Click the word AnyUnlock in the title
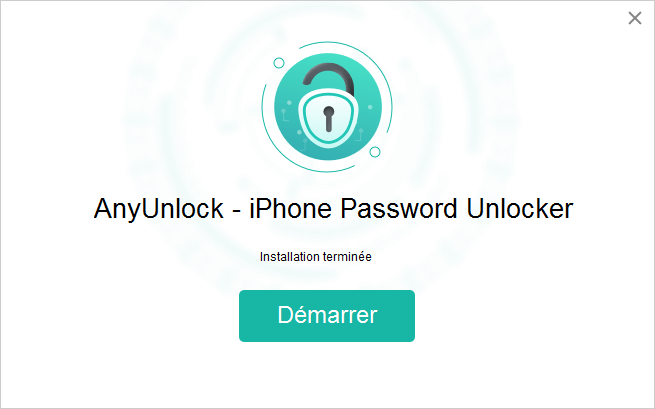 [159, 208]
